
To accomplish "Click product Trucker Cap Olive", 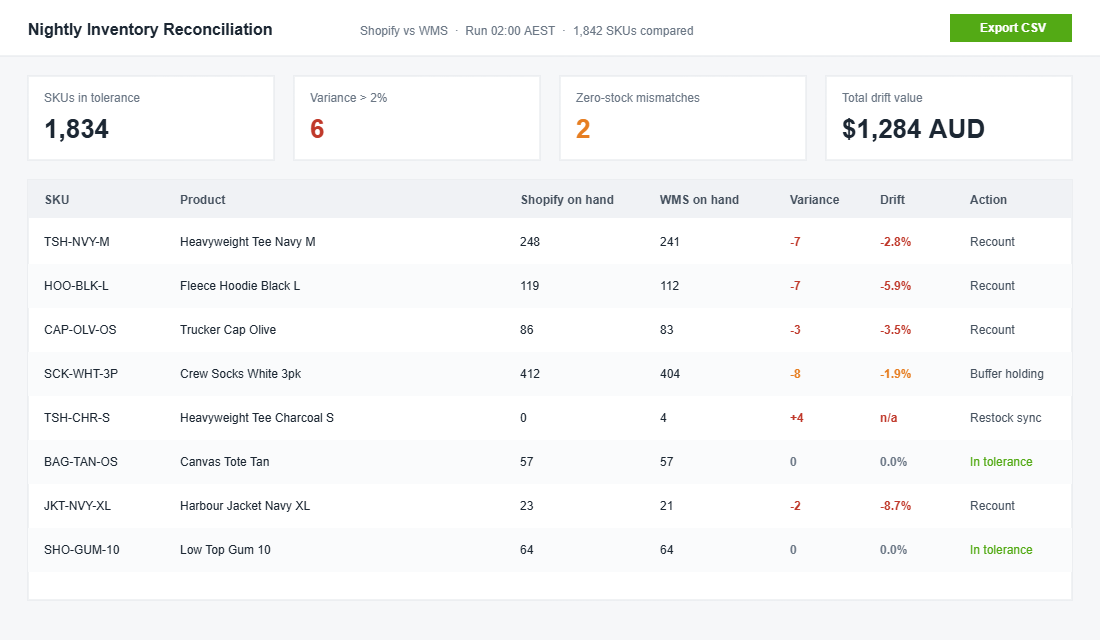I will pyautogui.click(x=228, y=330).
